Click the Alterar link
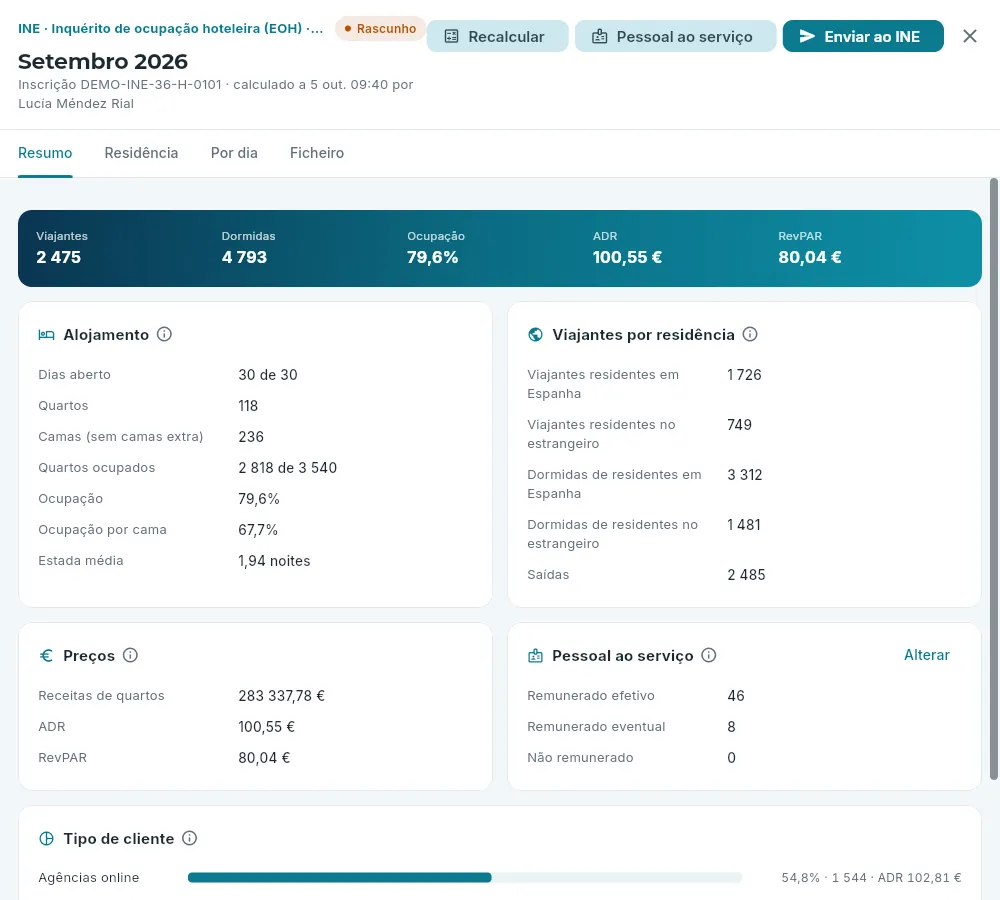This screenshot has width=1000, height=900. point(927,655)
